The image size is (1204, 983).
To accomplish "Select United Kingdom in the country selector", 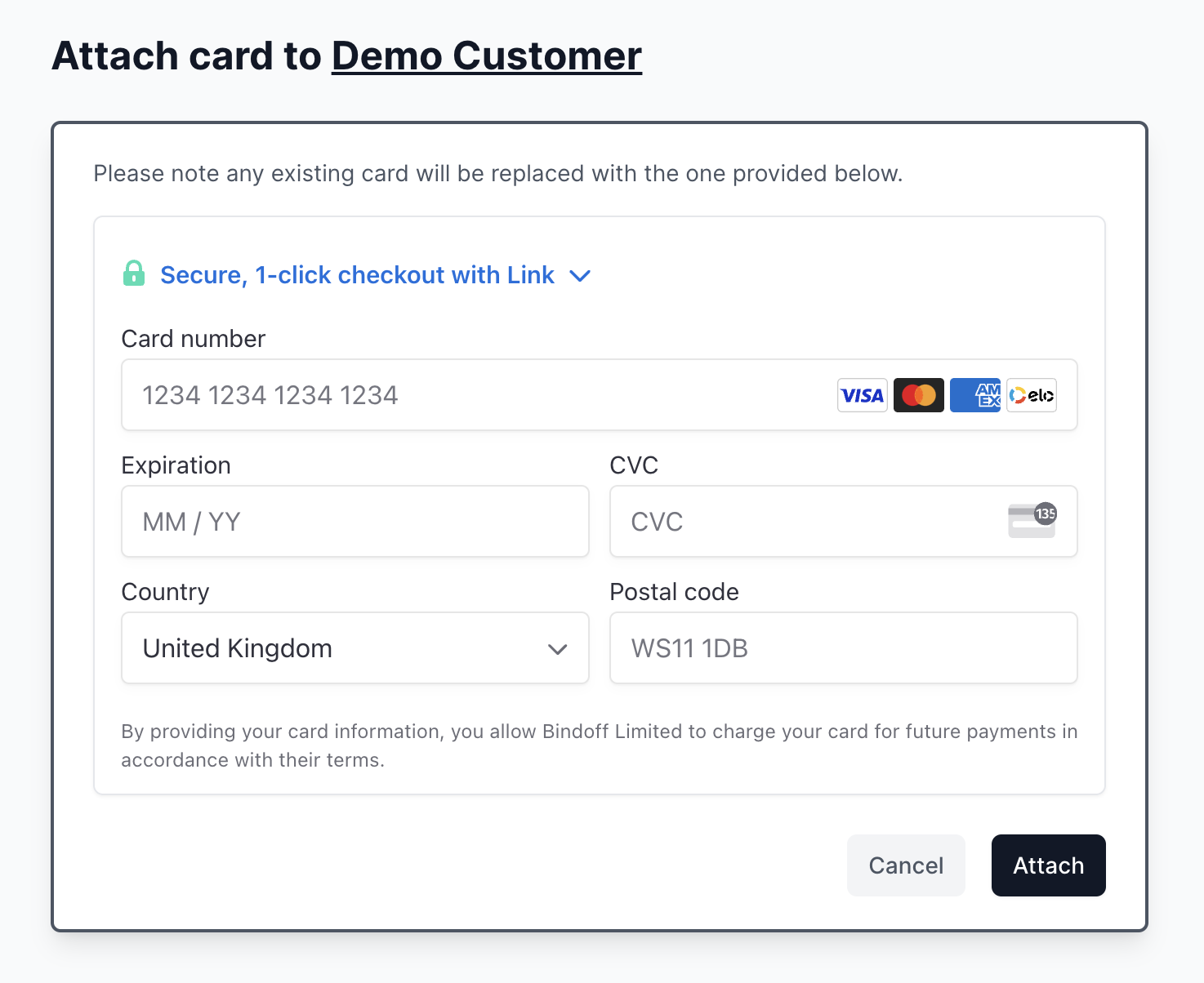I will pyautogui.click(x=355, y=647).
